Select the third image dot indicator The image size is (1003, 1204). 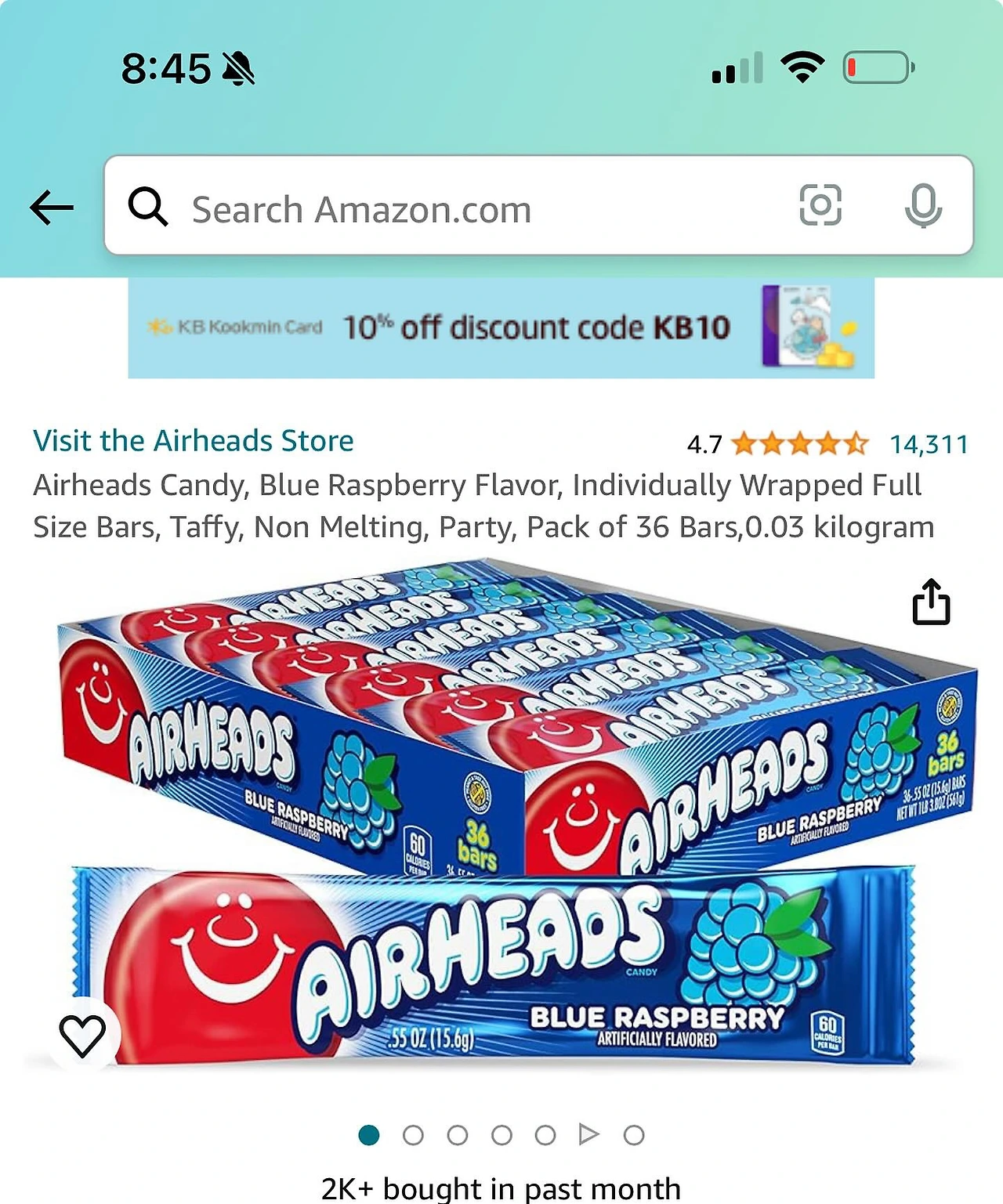(x=458, y=1134)
